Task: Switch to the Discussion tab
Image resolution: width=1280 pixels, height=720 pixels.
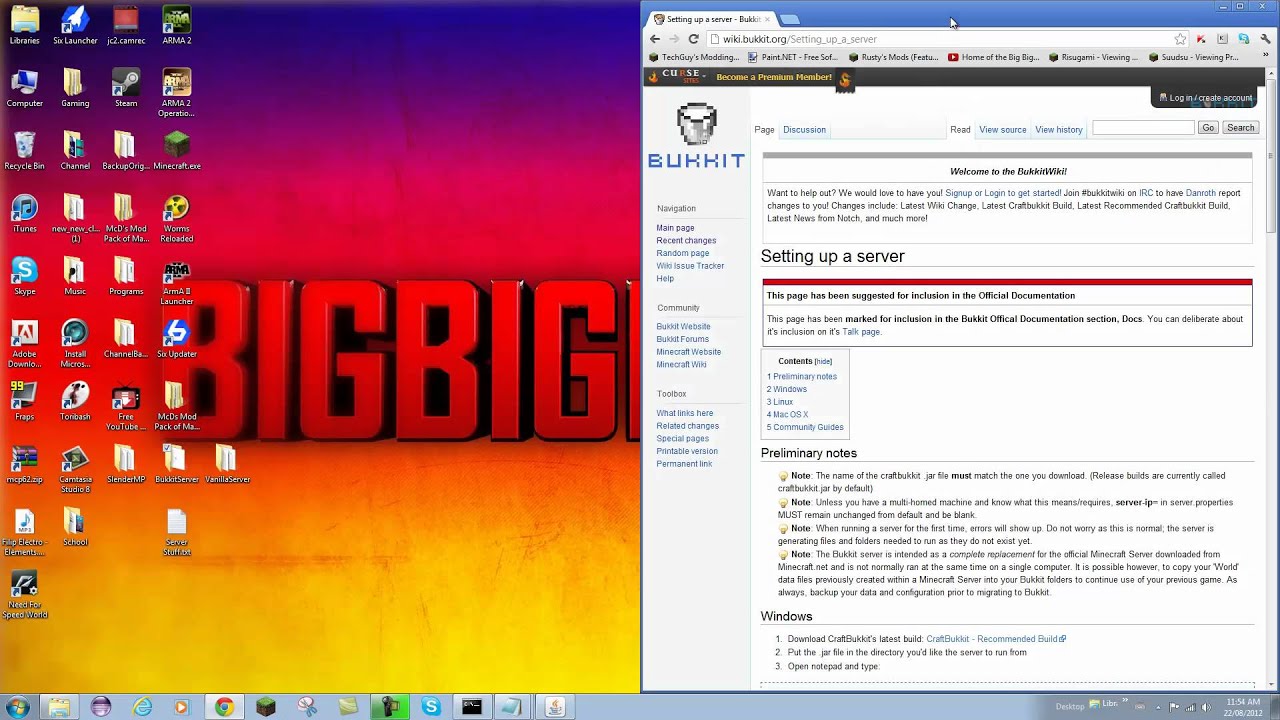Action: click(x=804, y=130)
